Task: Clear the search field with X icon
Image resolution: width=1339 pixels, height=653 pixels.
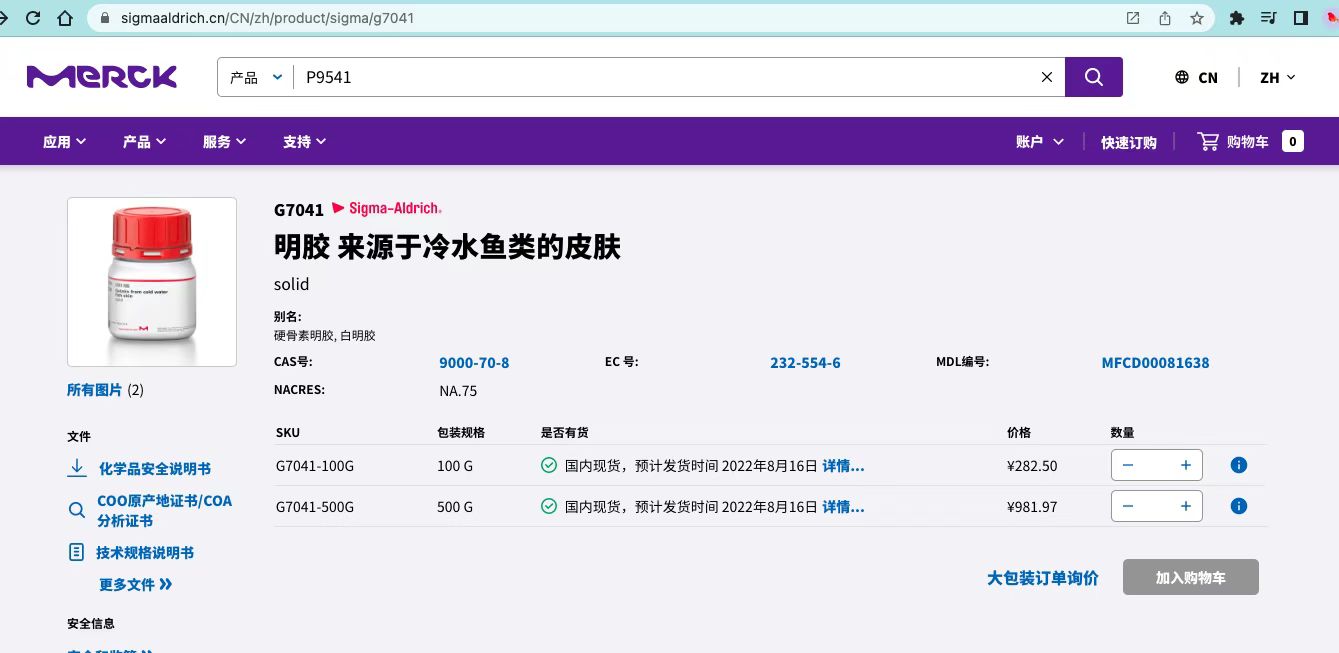Action: point(1047,77)
